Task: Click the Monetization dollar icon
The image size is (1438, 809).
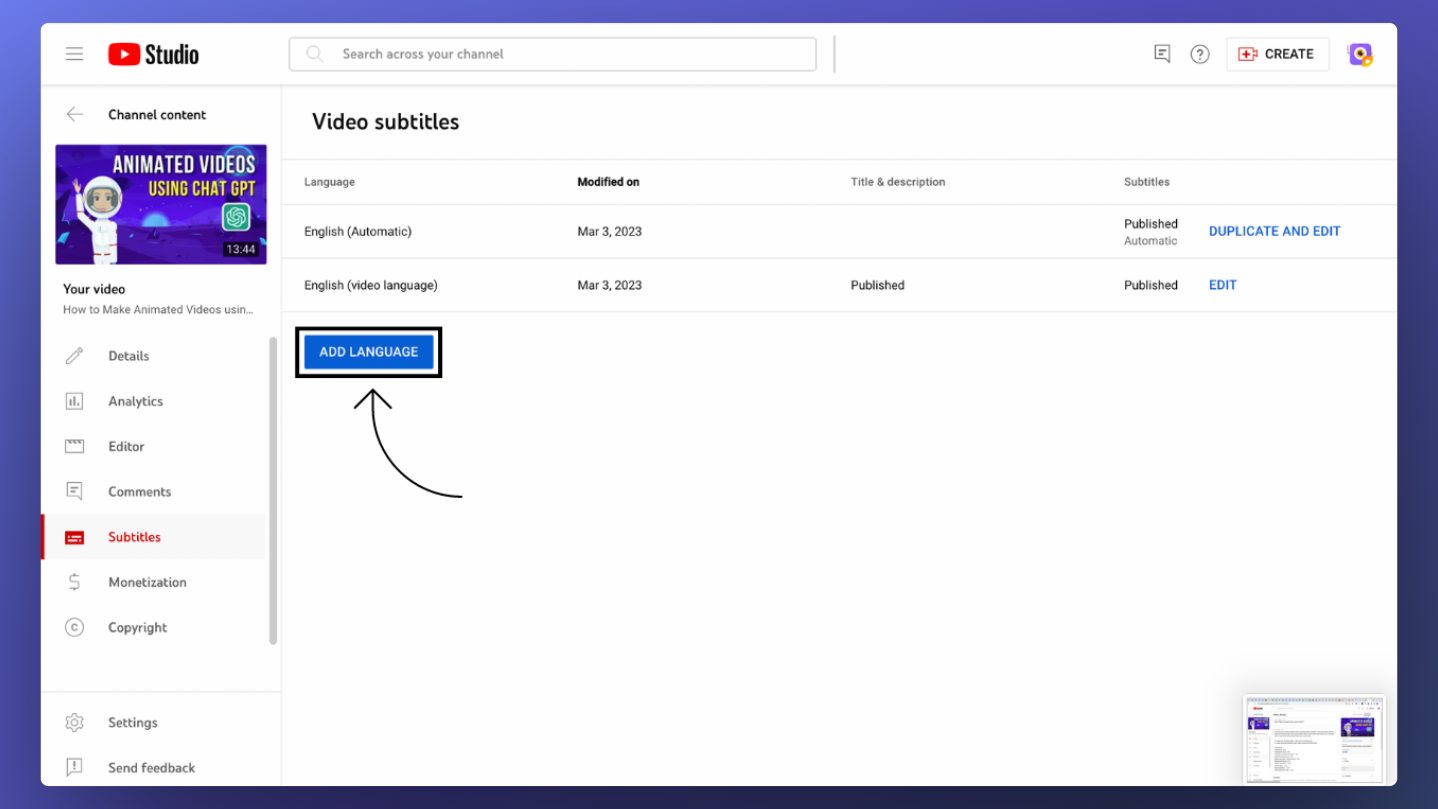Action: [74, 582]
